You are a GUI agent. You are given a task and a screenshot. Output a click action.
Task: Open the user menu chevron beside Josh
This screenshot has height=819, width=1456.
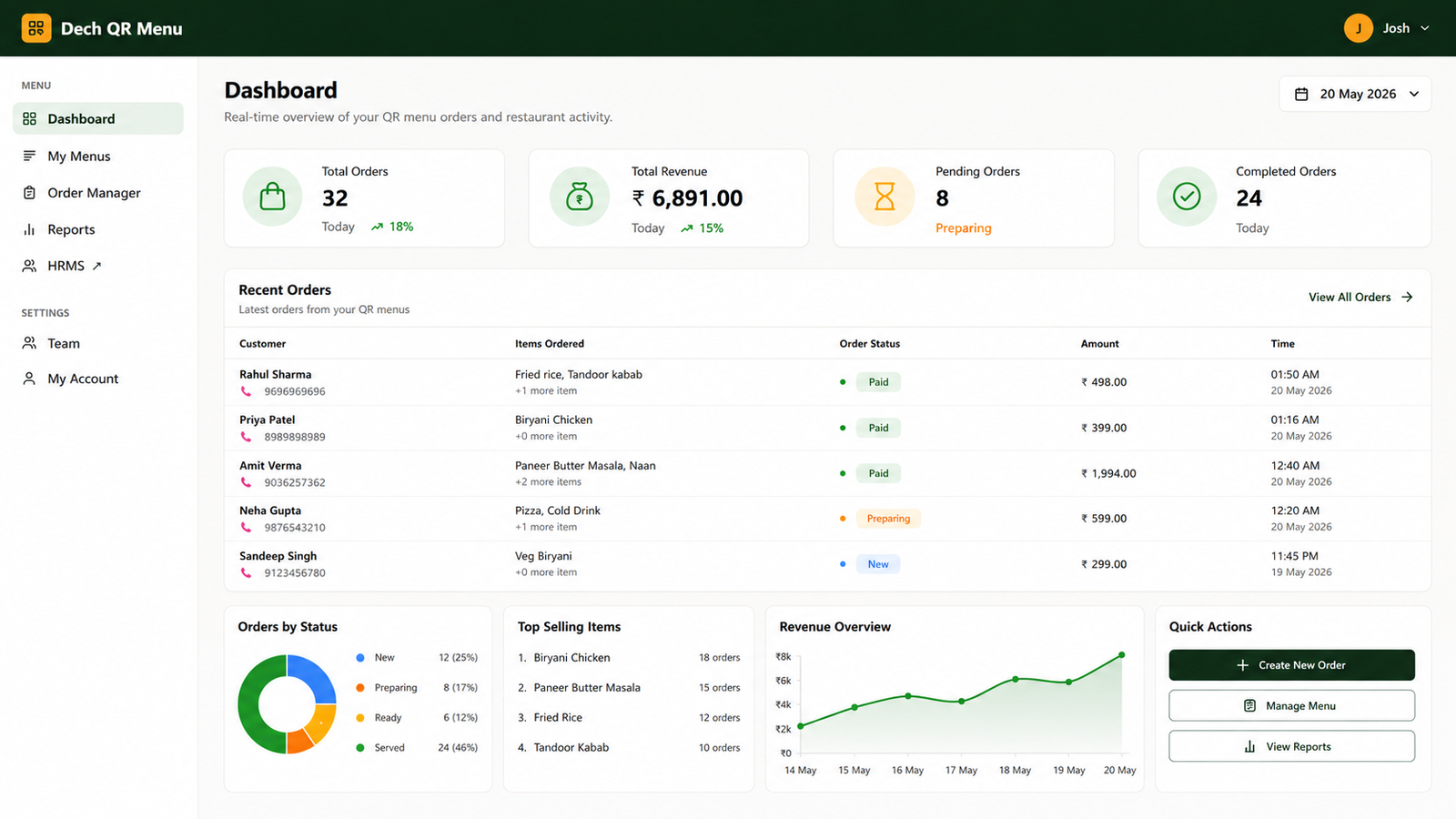1425,28
